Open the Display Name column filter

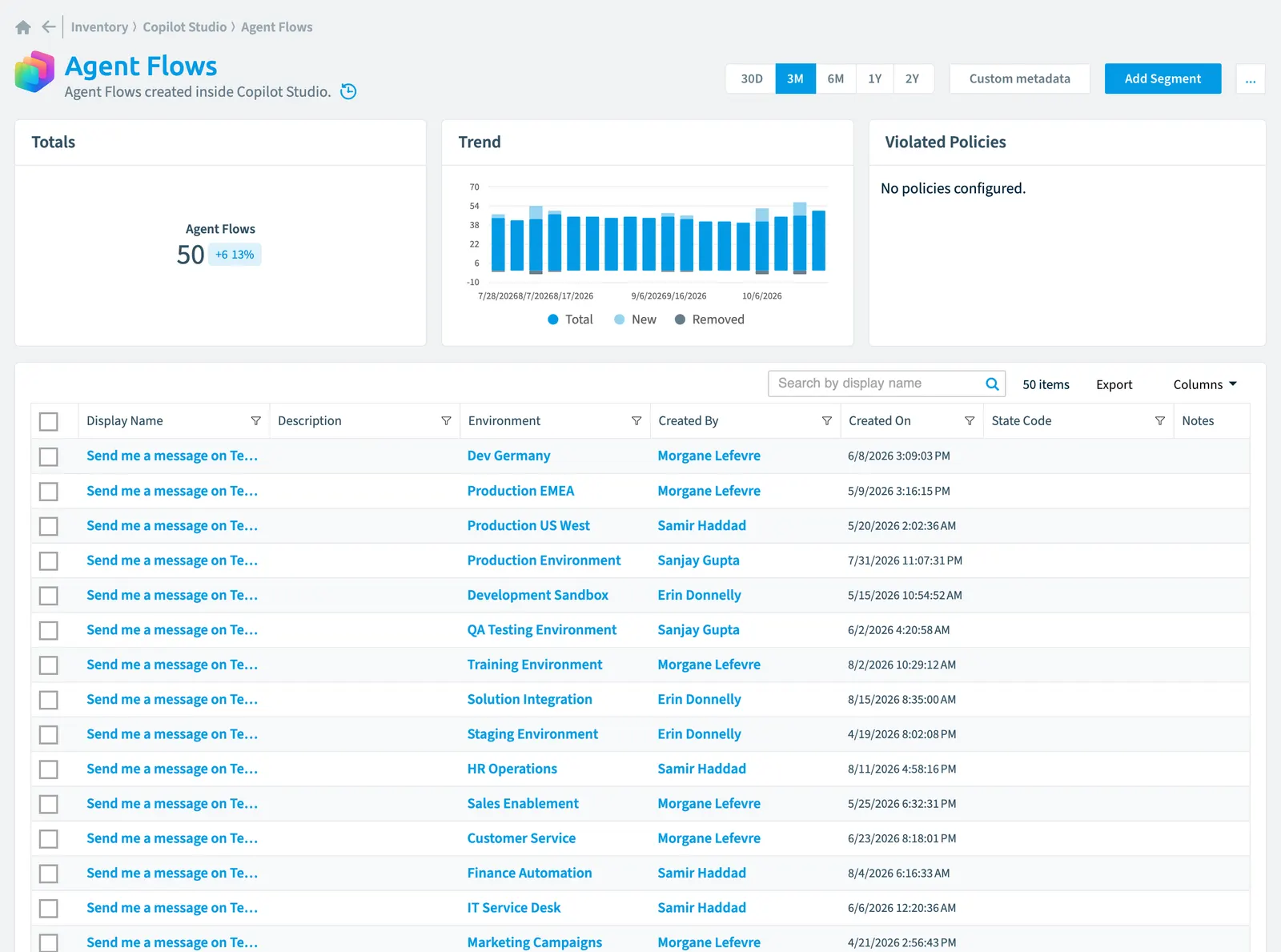[255, 421]
